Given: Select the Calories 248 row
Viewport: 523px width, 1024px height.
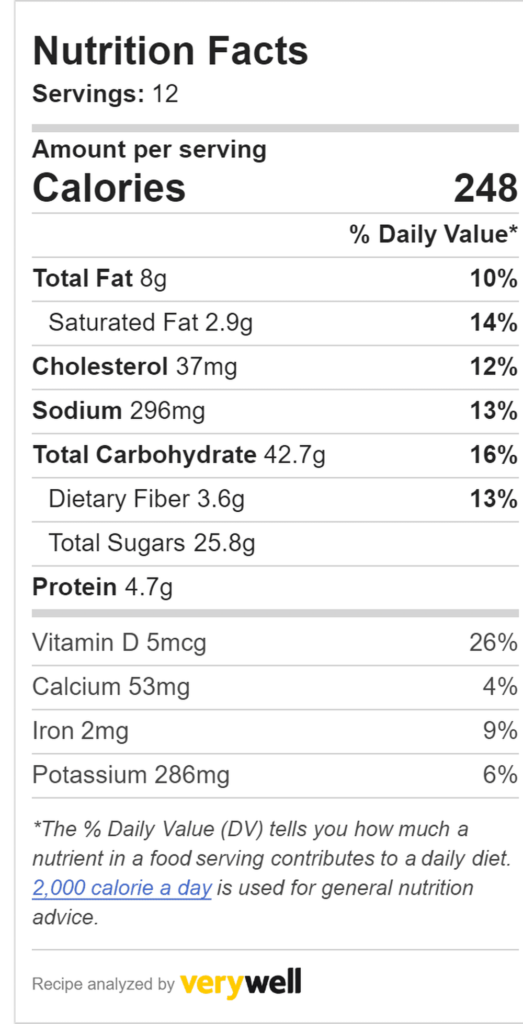Looking at the screenshot, I should pos(275,187).
